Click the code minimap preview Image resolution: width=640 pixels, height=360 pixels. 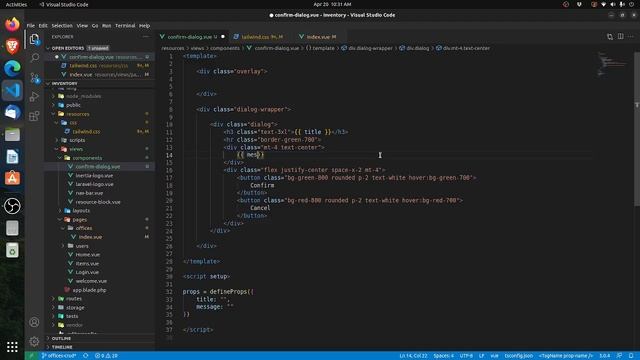[x=612, y=64]
